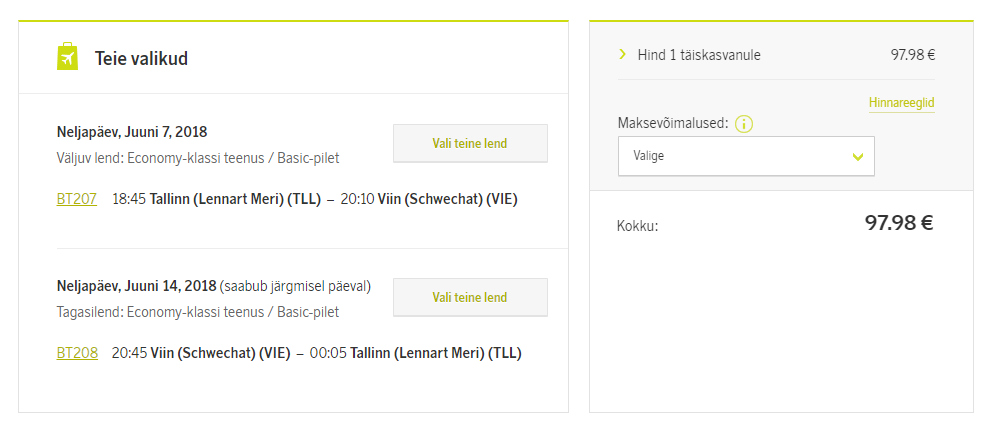Viewport: 991px width, 426px height.
Task: Open the BT208 flight number link
Action: click(77, 353)
